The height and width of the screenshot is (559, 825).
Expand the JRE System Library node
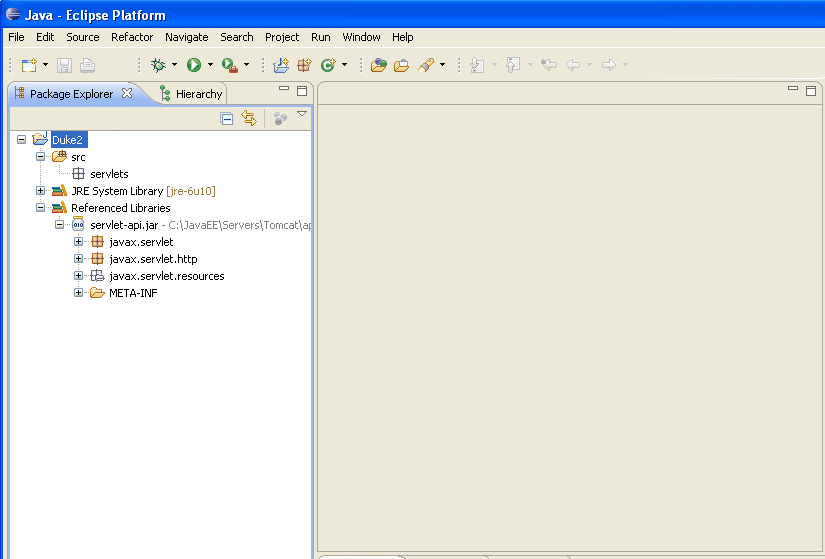[x=41, y=191]
